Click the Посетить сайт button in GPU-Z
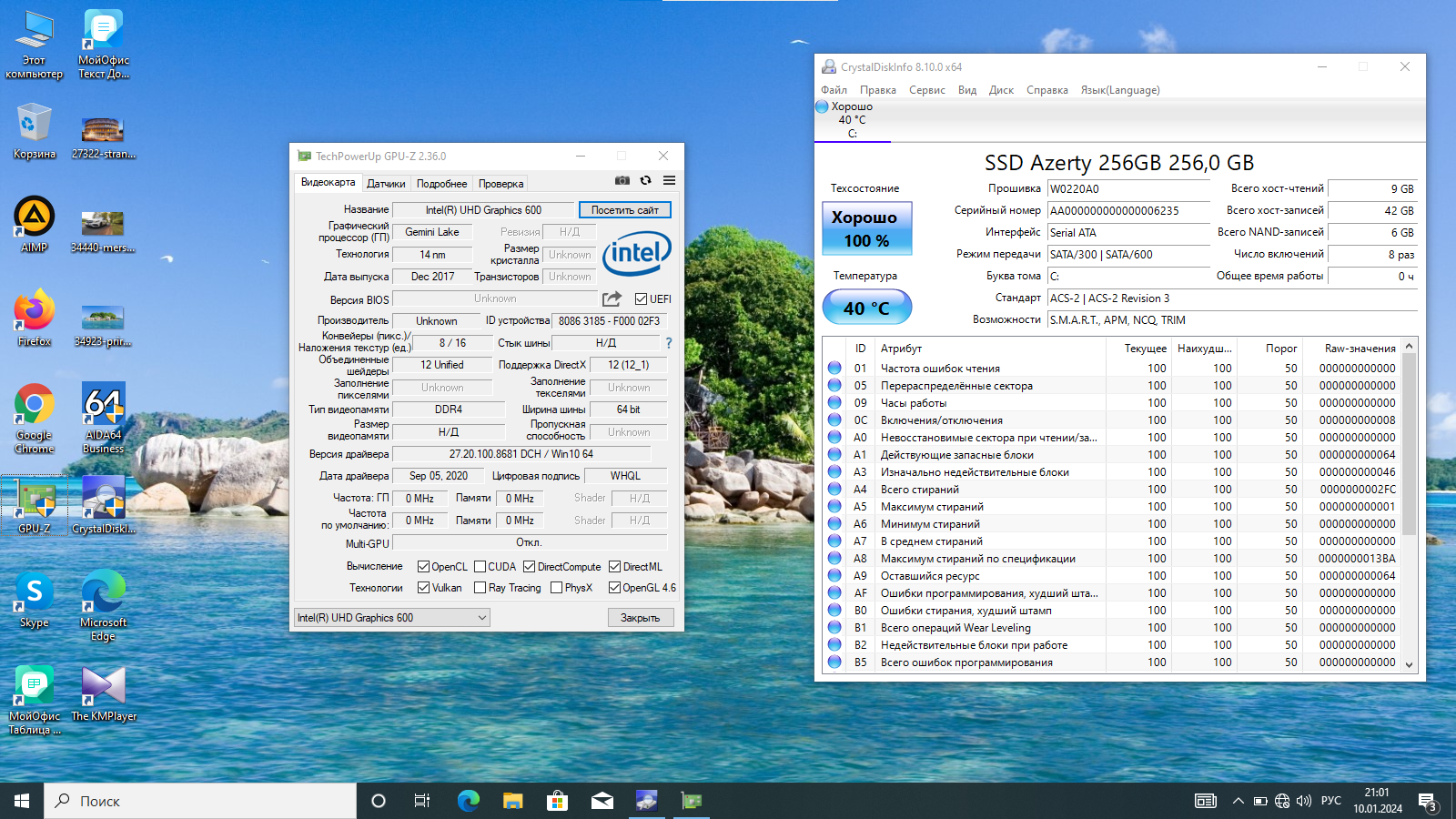 point(625,209)
